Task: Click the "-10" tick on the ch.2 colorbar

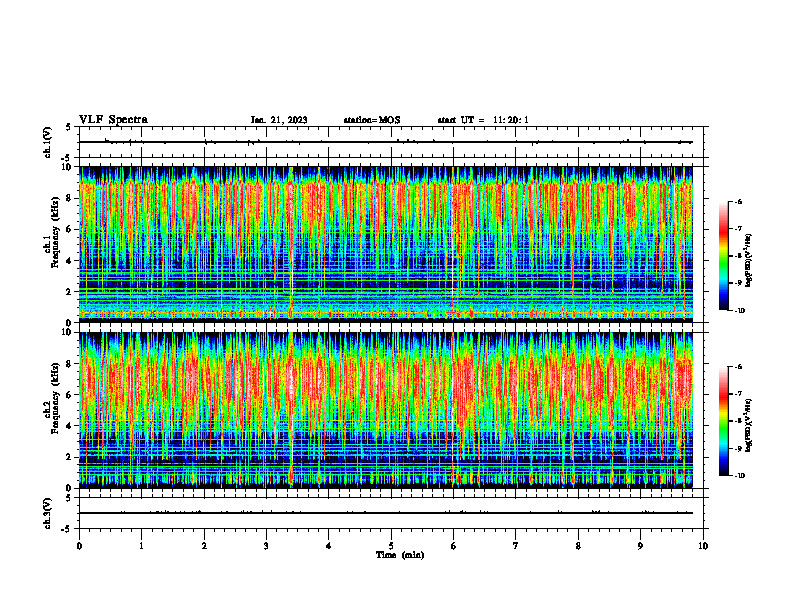Action: [x=740, y=476]
